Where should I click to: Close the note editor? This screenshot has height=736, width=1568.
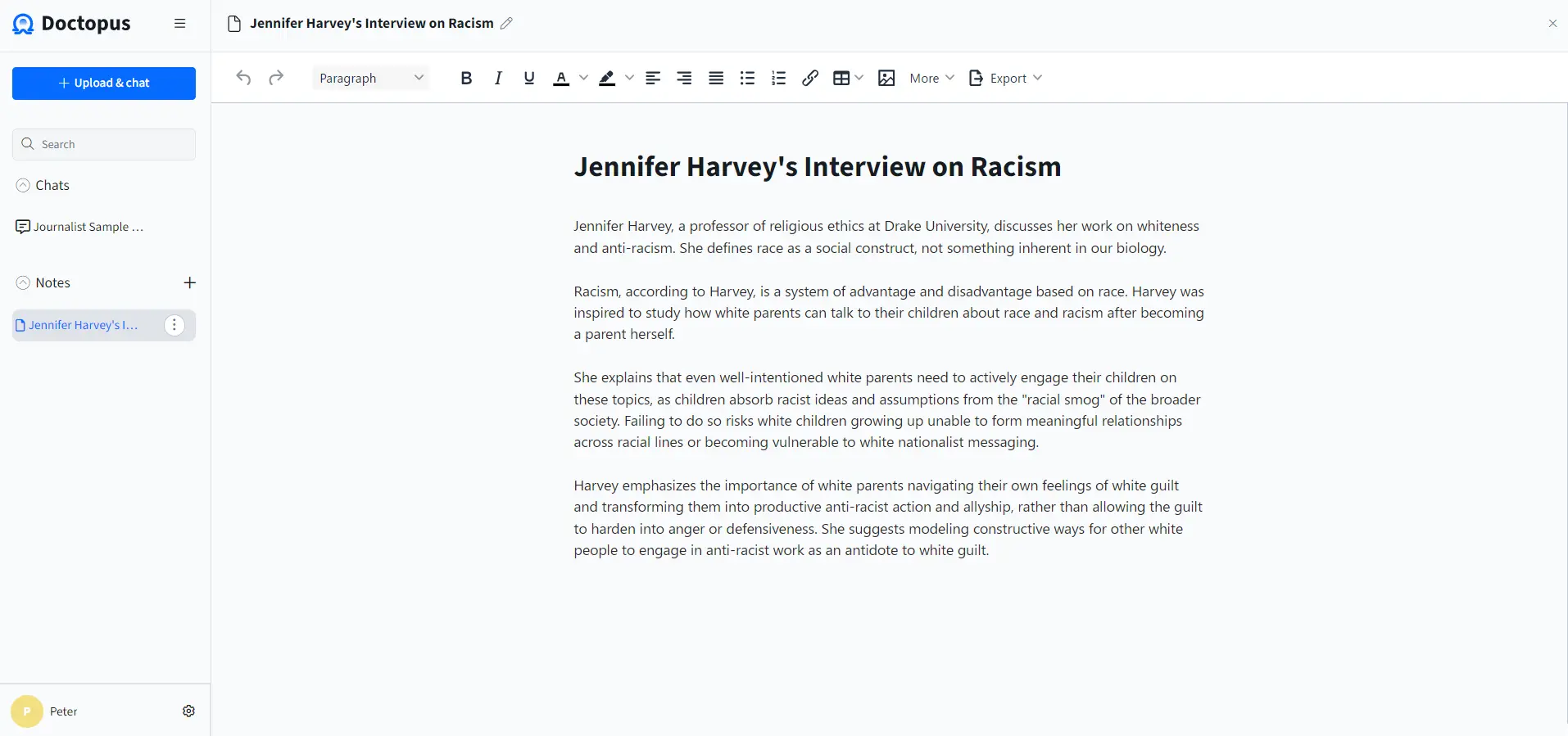click(1552, 23)
